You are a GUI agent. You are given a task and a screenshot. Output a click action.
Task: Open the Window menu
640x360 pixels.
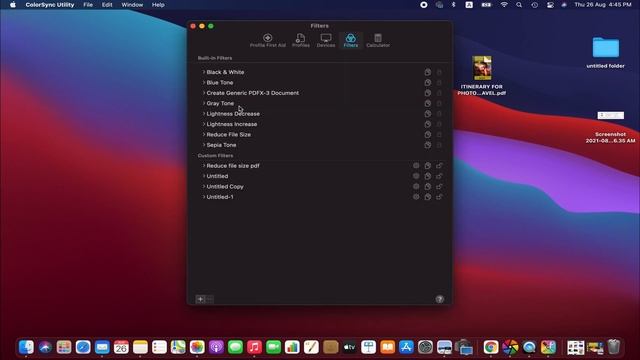(132, 5)
